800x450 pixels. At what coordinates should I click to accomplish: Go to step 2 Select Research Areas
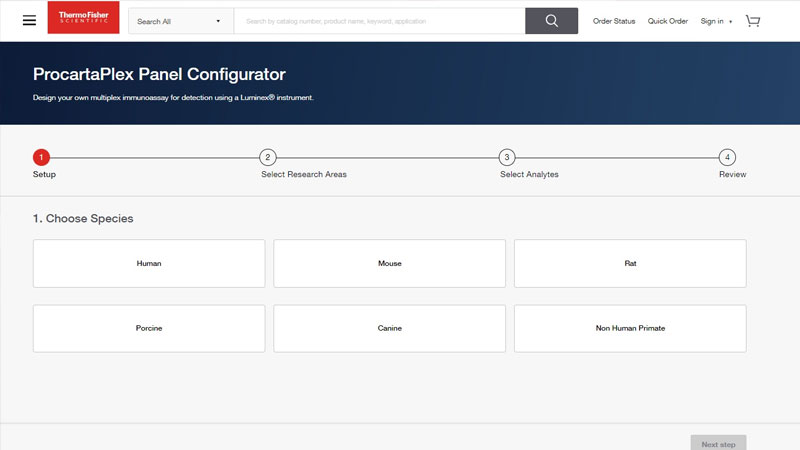tap(267, 157)
